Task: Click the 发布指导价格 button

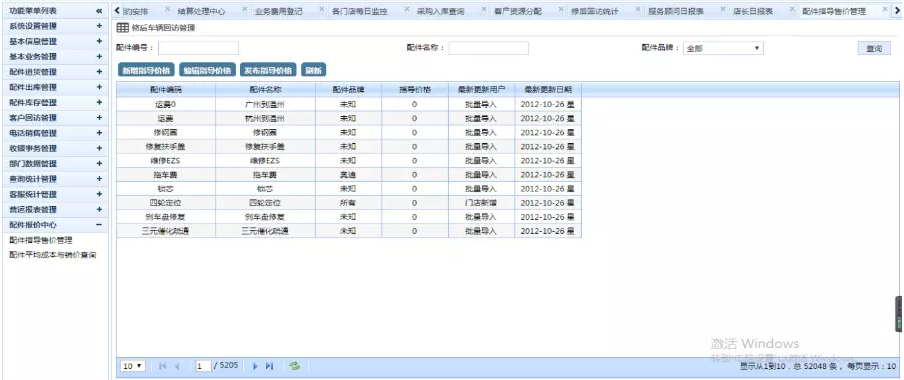Action: tap(268, 70)
